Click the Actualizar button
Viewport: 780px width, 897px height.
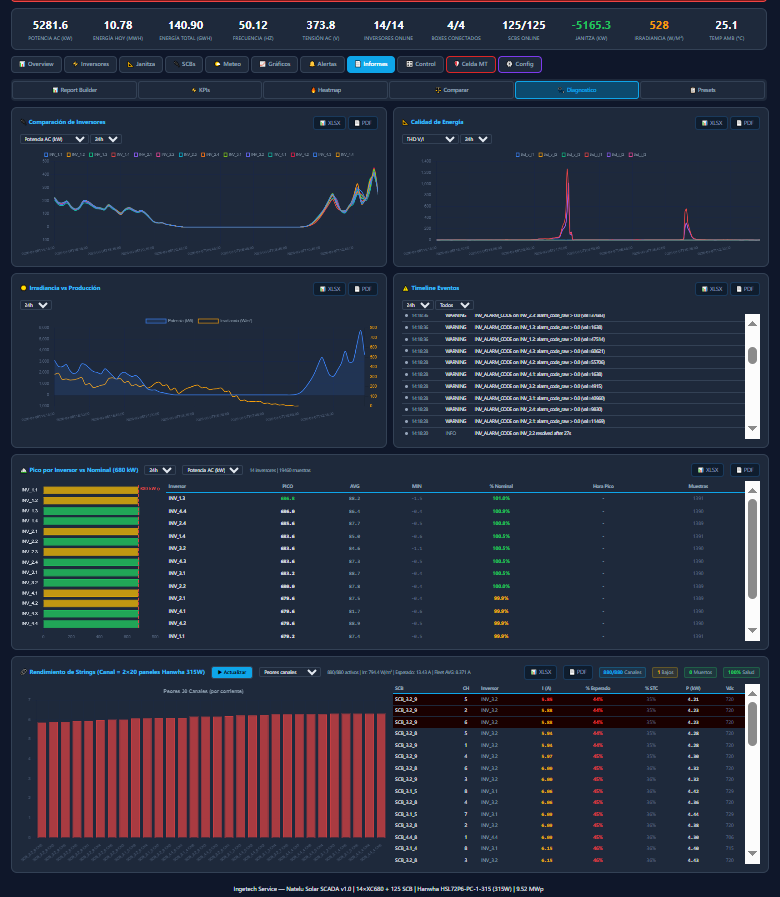tap(232, 672)
